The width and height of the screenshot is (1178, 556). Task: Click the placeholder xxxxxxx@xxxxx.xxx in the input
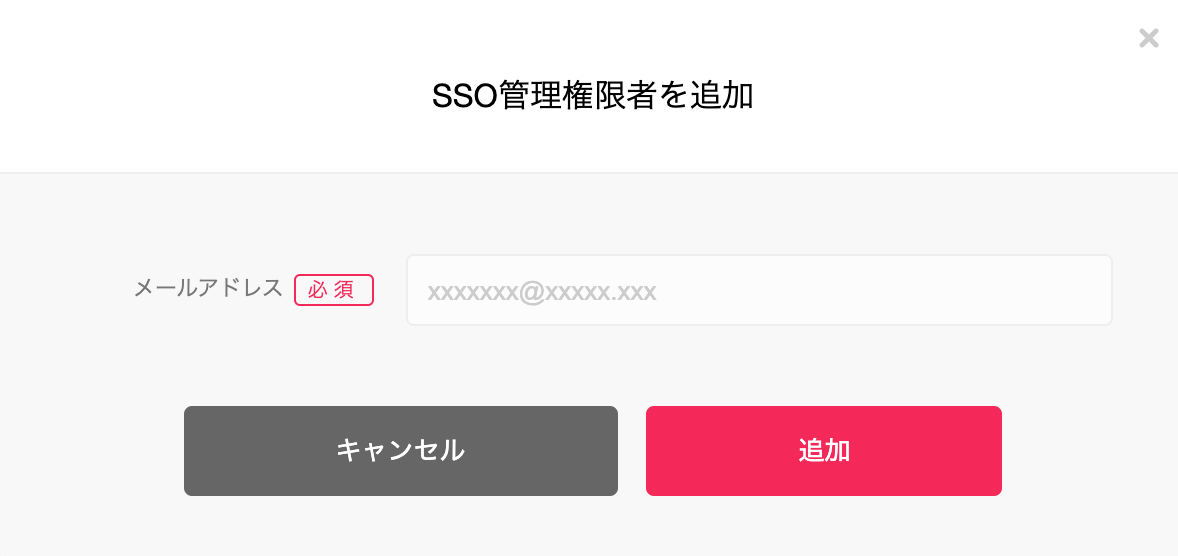(x=542, y=292)
